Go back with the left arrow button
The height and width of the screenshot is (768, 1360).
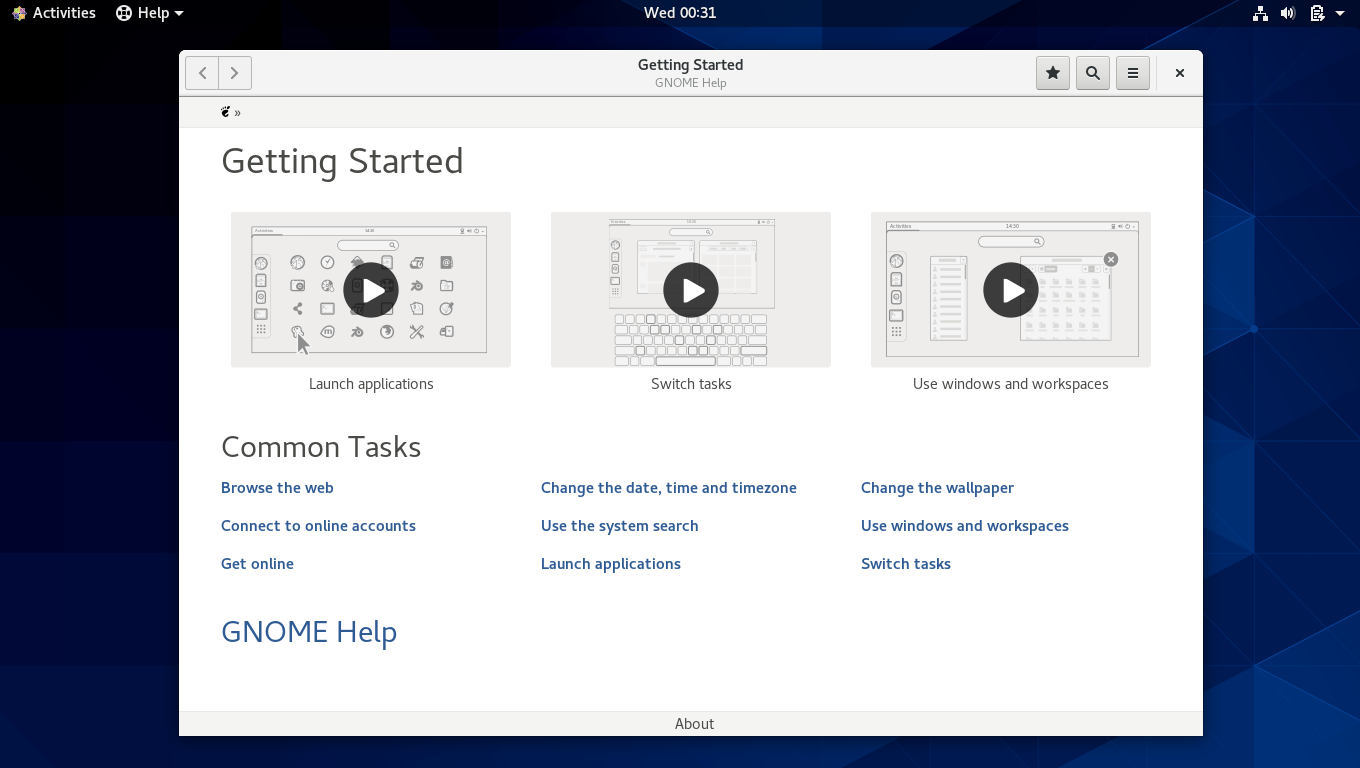(202, 73)
